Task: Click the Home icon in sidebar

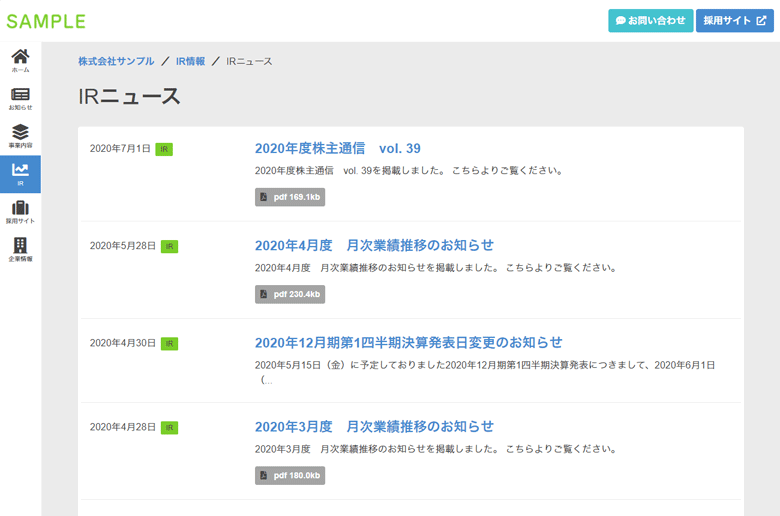Action: (20, 60)
